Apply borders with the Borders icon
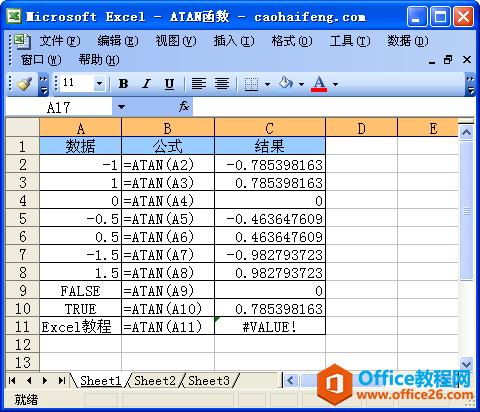This screenshot has height=412, width=480. (x=251, y=84)
